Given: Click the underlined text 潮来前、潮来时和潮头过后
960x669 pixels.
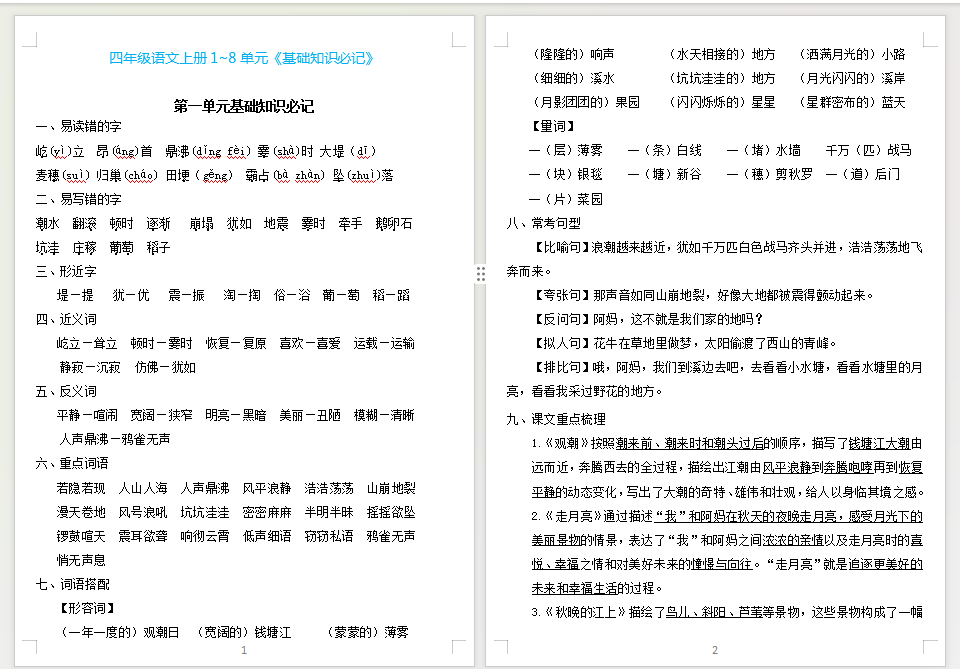Looking at the screenshot, I should (x=690, y=443).
